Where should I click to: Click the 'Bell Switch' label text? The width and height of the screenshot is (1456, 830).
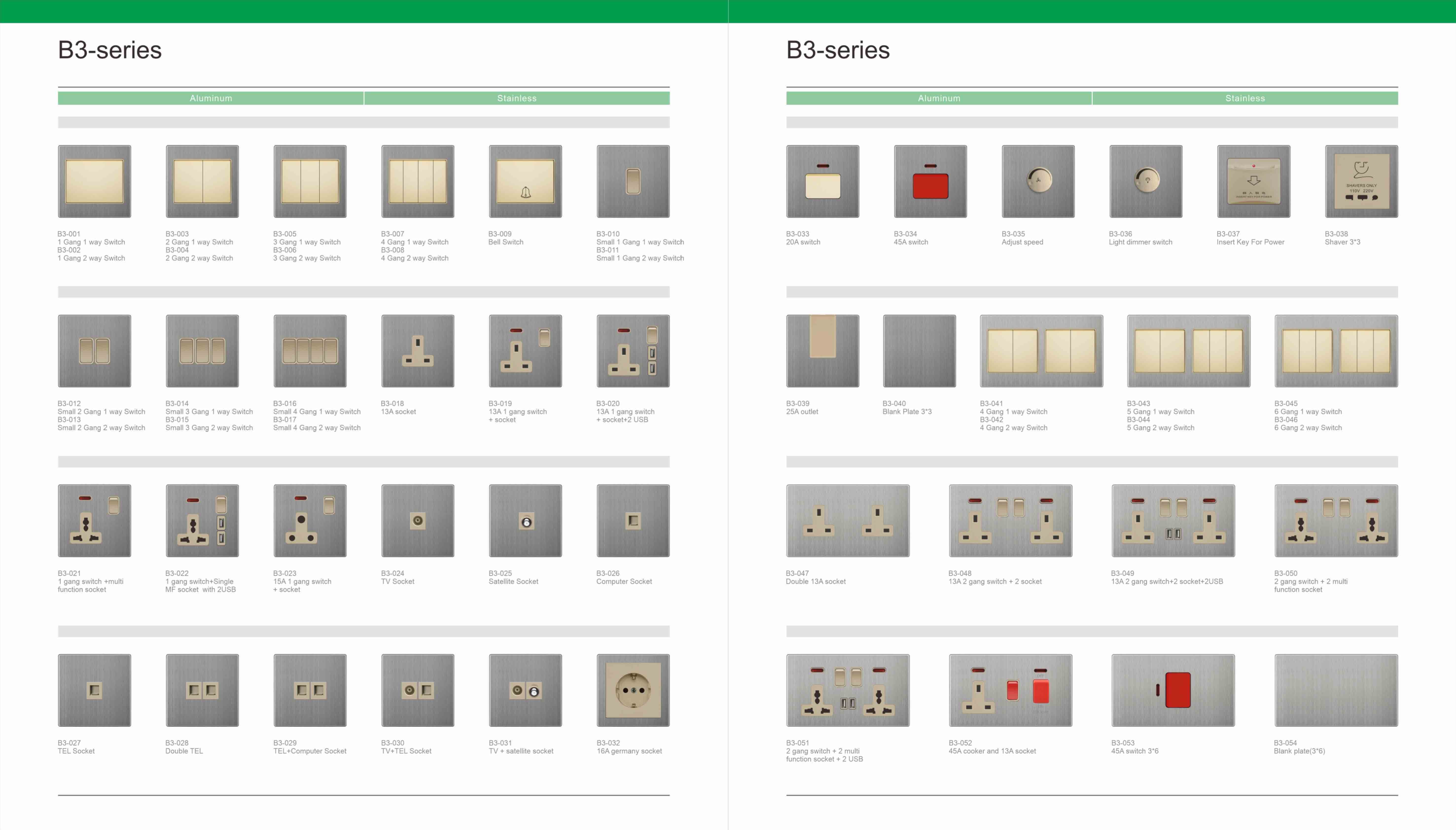point(506,242)
